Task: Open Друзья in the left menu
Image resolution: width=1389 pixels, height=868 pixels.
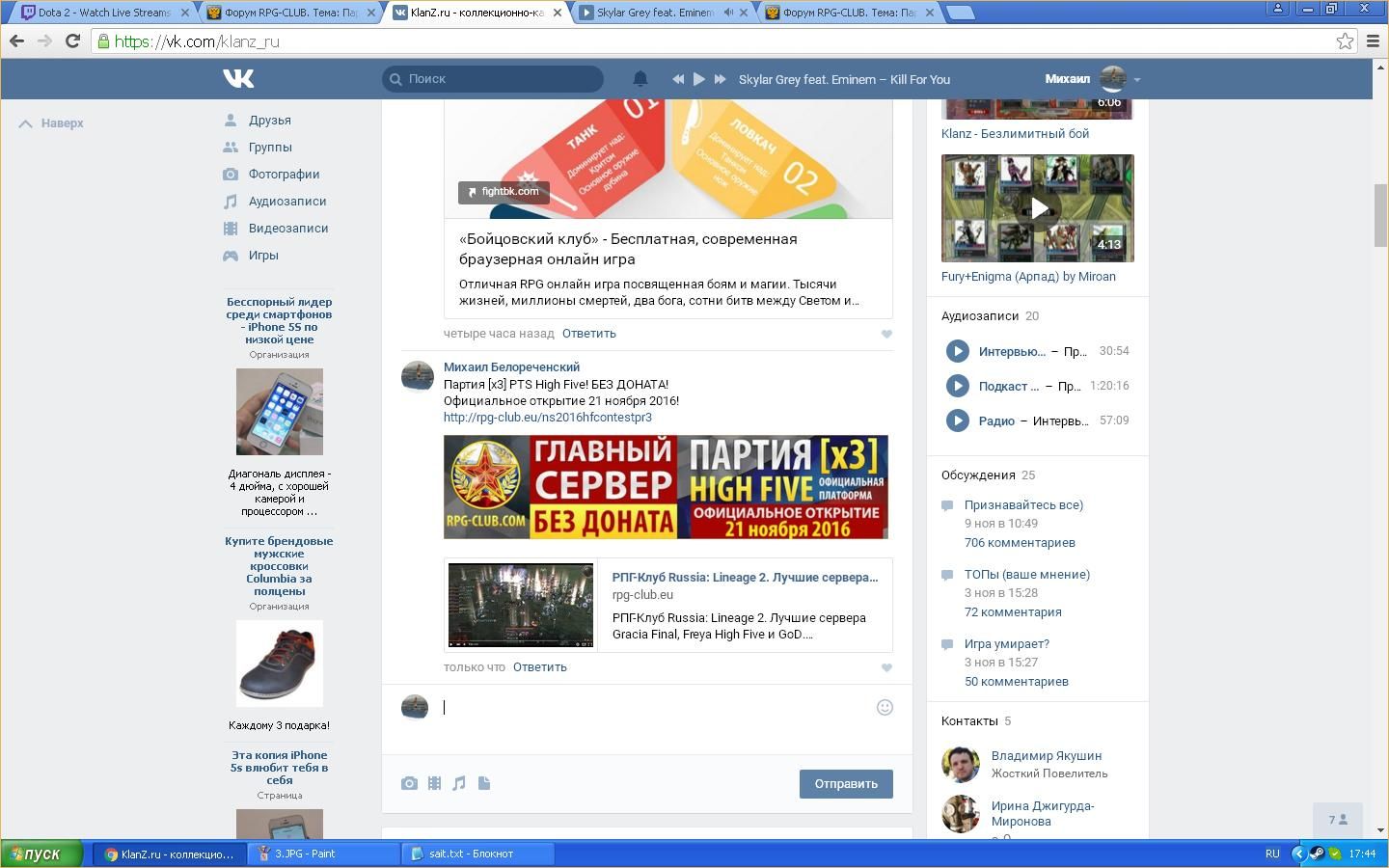Action: (x=269, y=121)
